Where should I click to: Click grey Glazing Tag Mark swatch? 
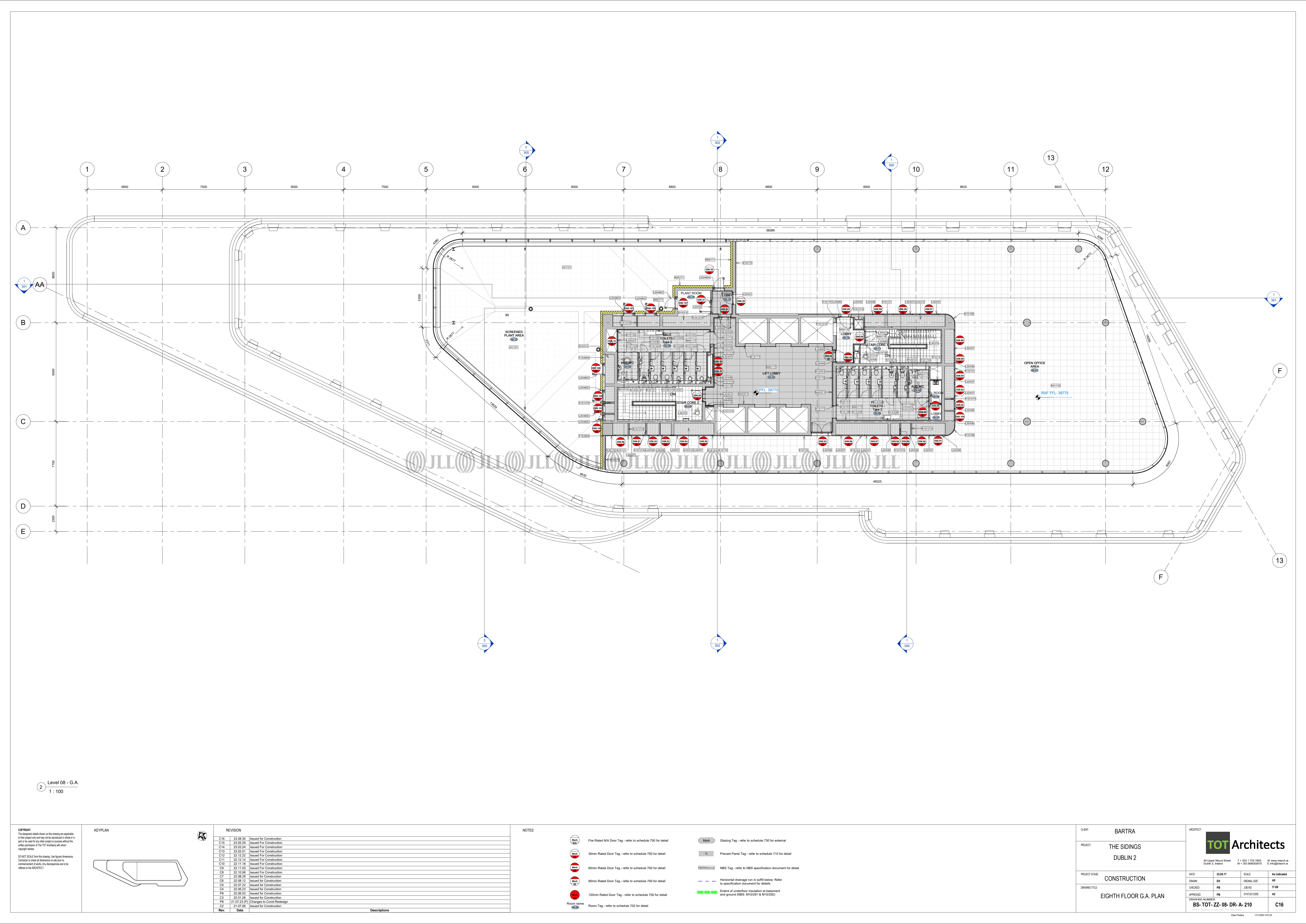pos(706,840)
